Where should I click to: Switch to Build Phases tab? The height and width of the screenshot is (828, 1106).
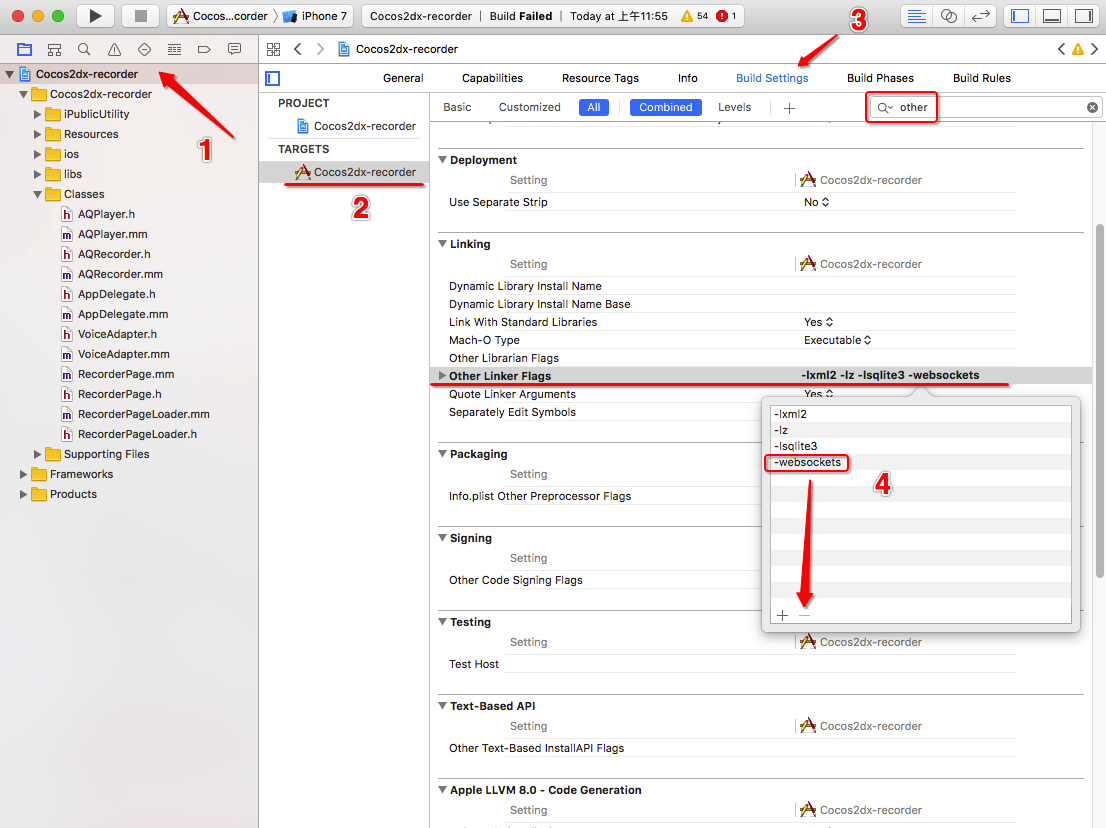tap(880, 78)
